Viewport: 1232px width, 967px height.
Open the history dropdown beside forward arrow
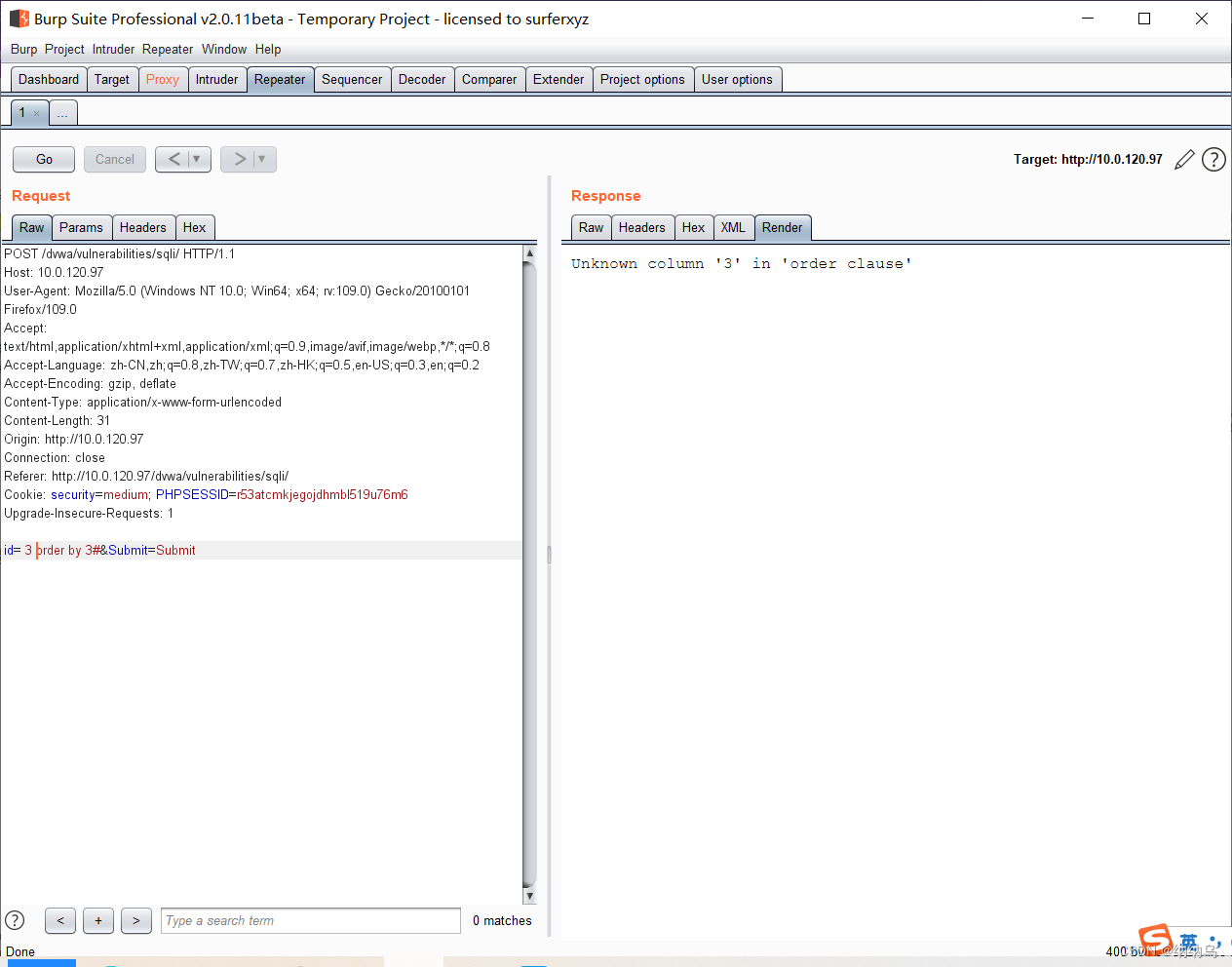[263, 159]
